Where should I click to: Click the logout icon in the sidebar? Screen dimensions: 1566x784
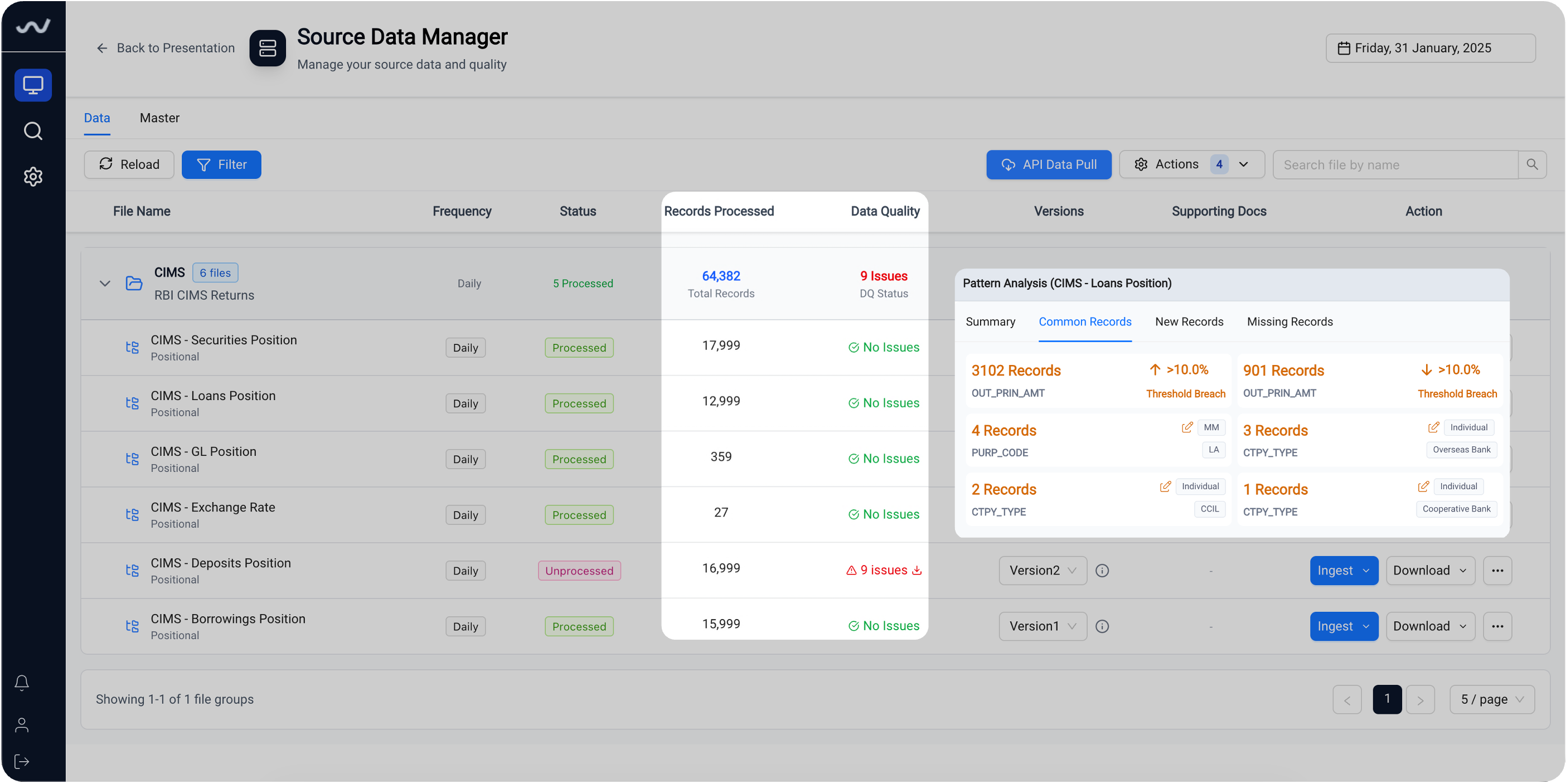(x=22, y=762)
